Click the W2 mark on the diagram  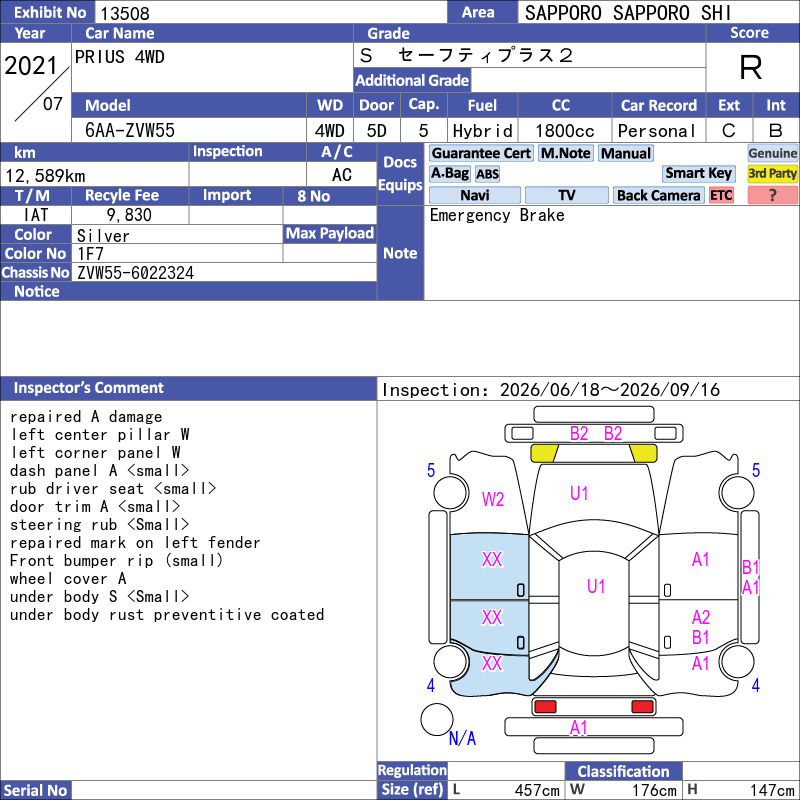[493, 499]
